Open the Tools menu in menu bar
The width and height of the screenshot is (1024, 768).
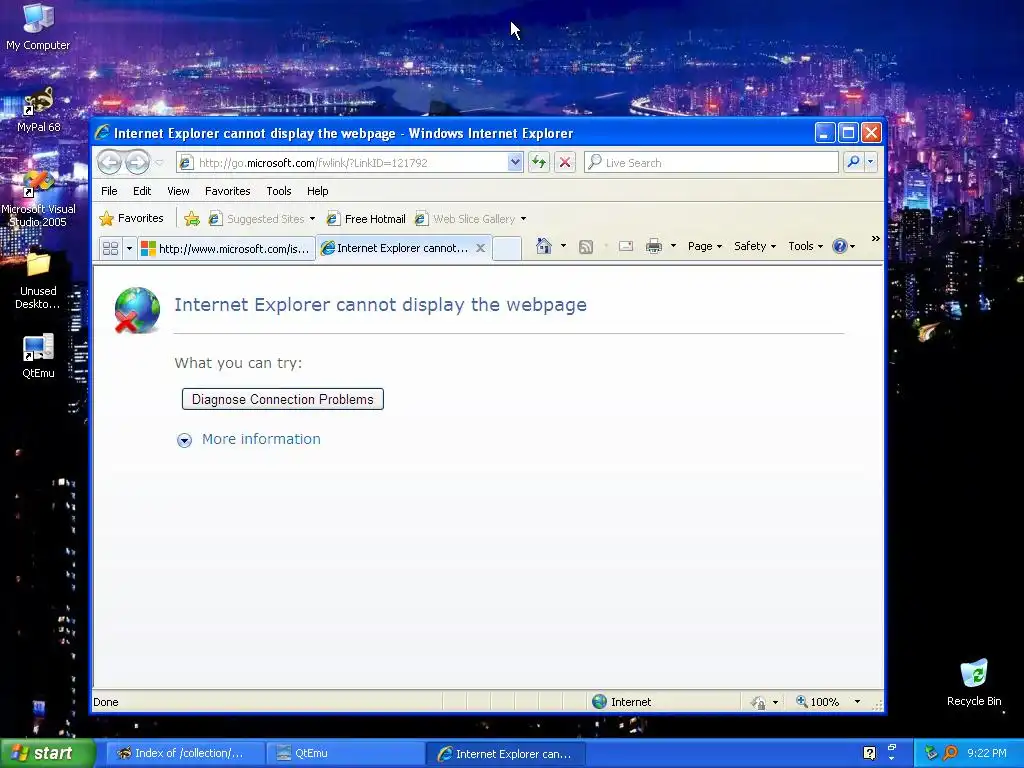pos(279,191)
